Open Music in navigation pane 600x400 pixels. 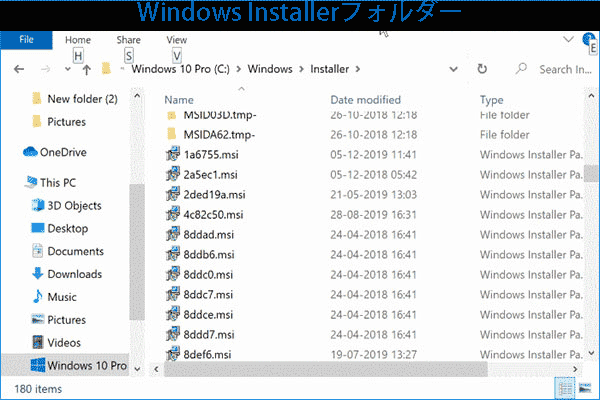point(62,297)
